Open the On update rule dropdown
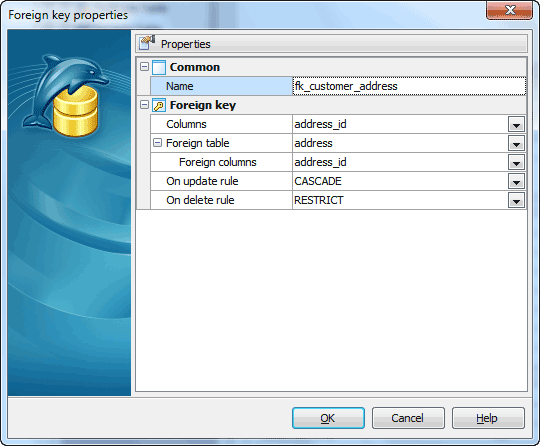Image resolution: width=540 pixels, height=446 pixels. (516, 181)
